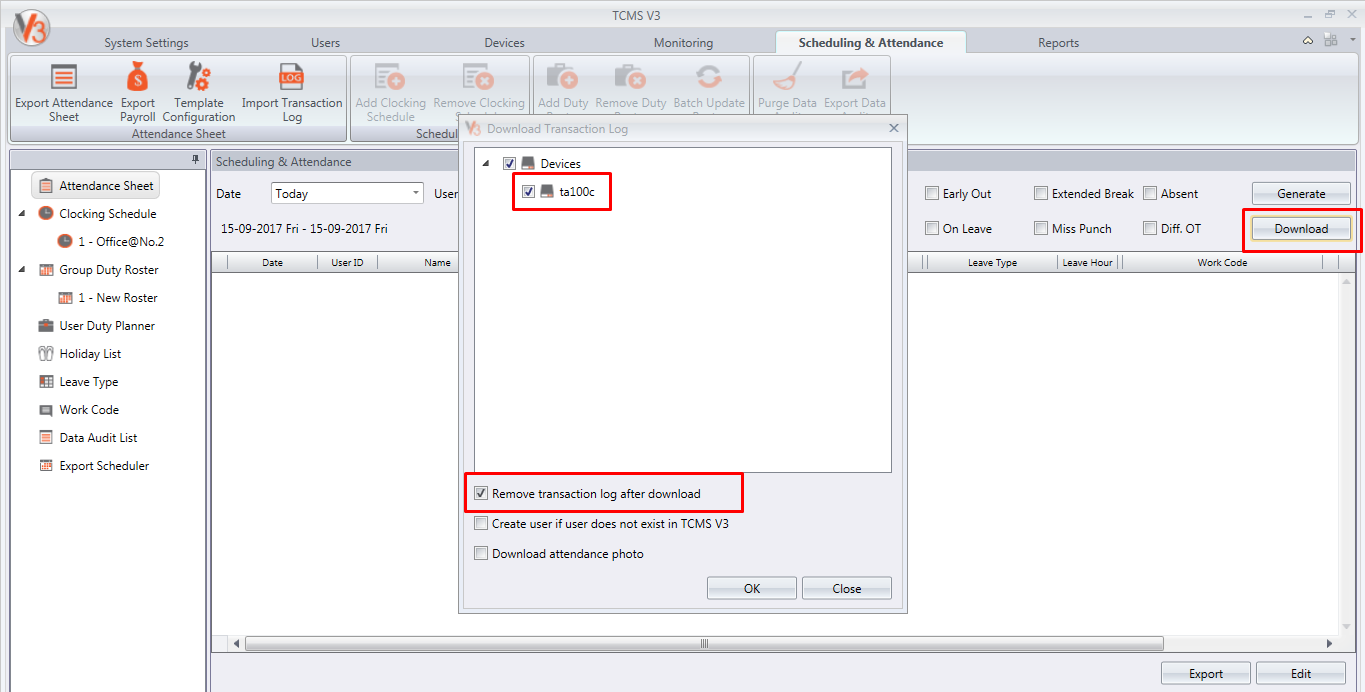Screen dimensions: 1365x692
Task: Click the Export Payroll money bag icon
Action: [138, 77]
